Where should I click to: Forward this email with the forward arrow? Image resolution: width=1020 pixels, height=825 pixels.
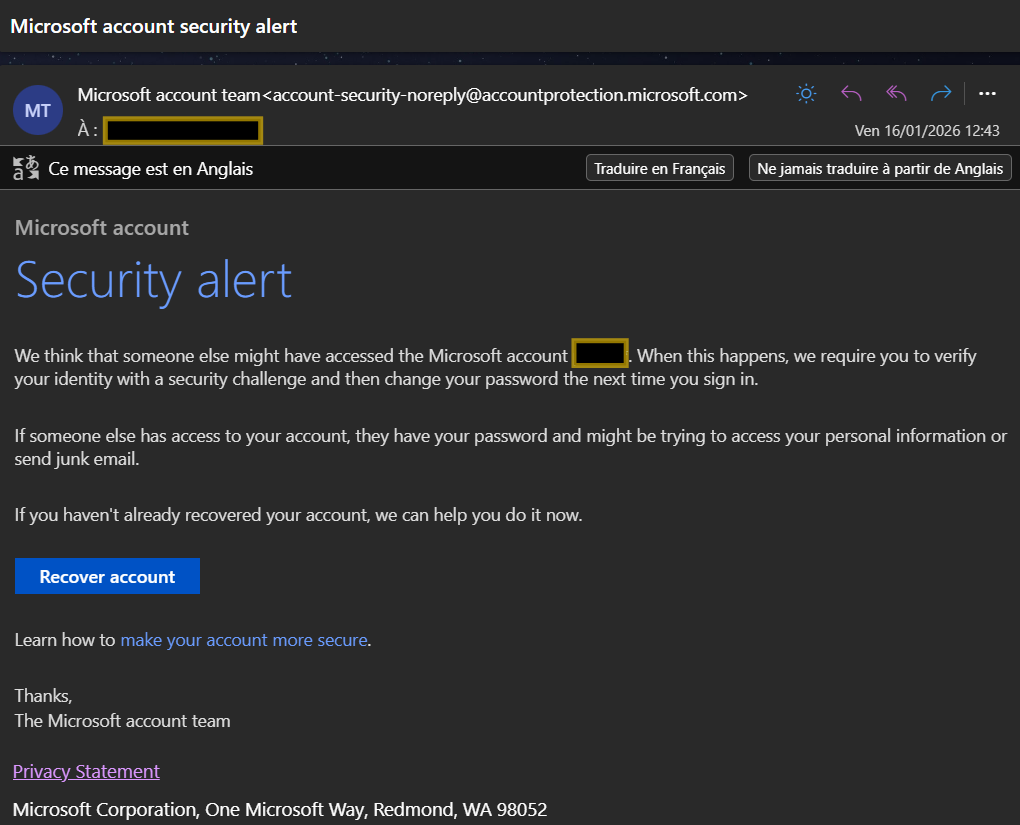(941, 94)
